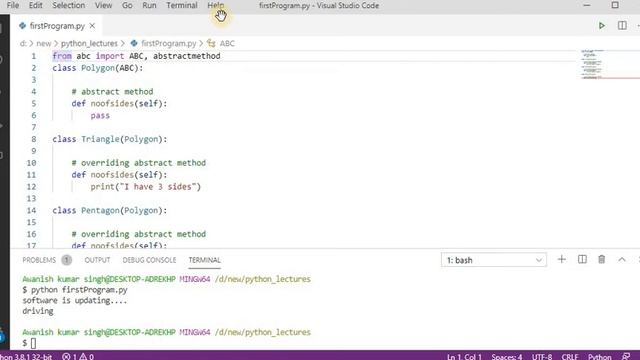Viewport: 640px width, 360px height.
Task: Create a new terminal with plus icon
Action: [x=562, y=260]
